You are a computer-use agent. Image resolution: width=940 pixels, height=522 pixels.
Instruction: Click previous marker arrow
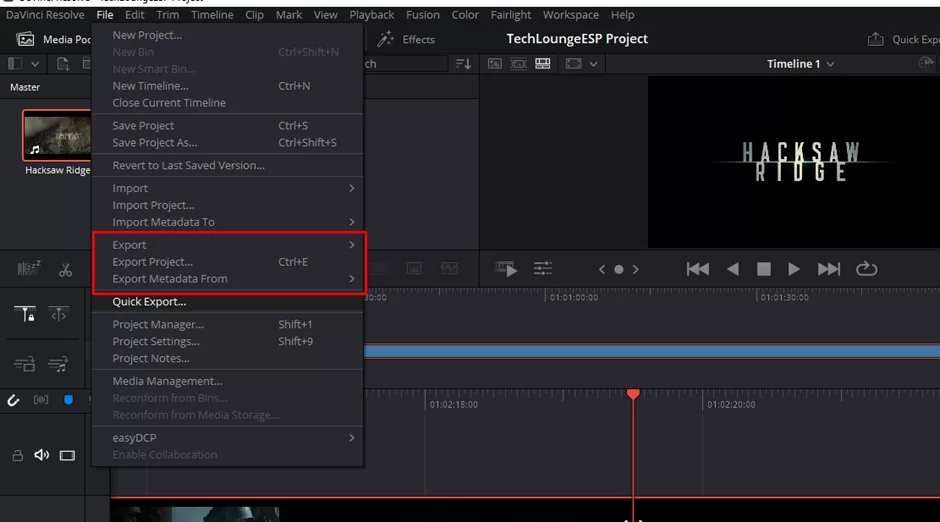[x=602, y=270]
